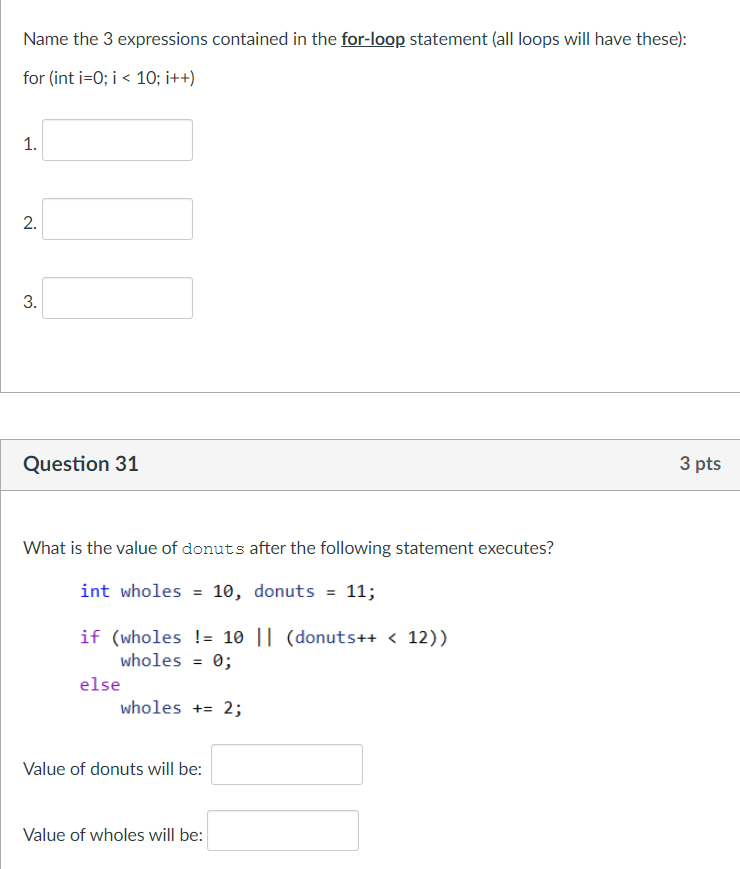Click inside answer box 2
The height and width of the screenshot is (869, 740).
point(117,219)
